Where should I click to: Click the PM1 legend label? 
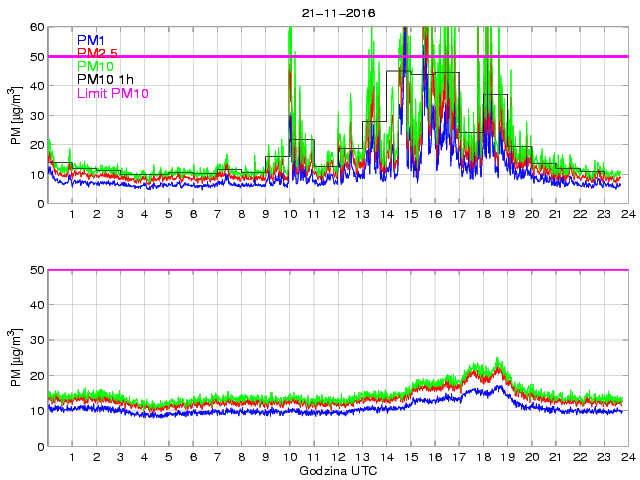point(91,40)
